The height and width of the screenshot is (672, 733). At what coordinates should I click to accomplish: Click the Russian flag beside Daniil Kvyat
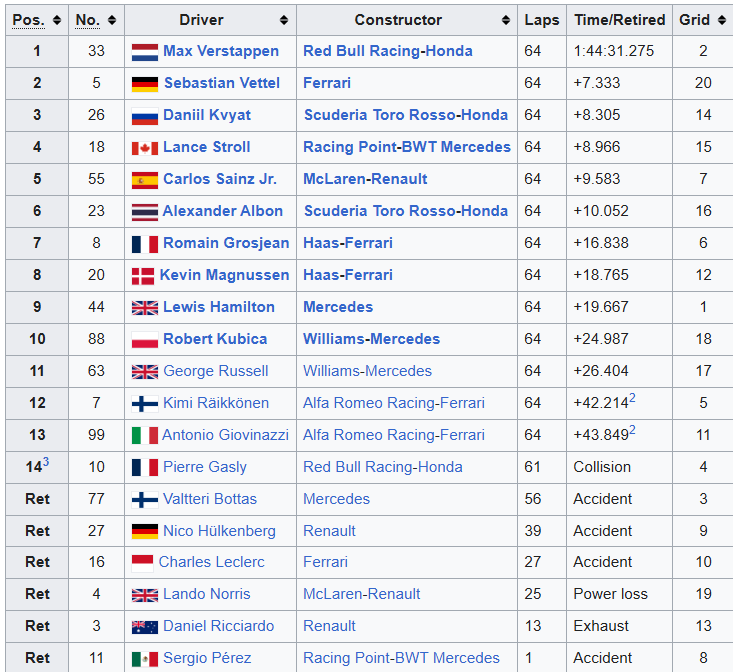(x=145, y=116)
